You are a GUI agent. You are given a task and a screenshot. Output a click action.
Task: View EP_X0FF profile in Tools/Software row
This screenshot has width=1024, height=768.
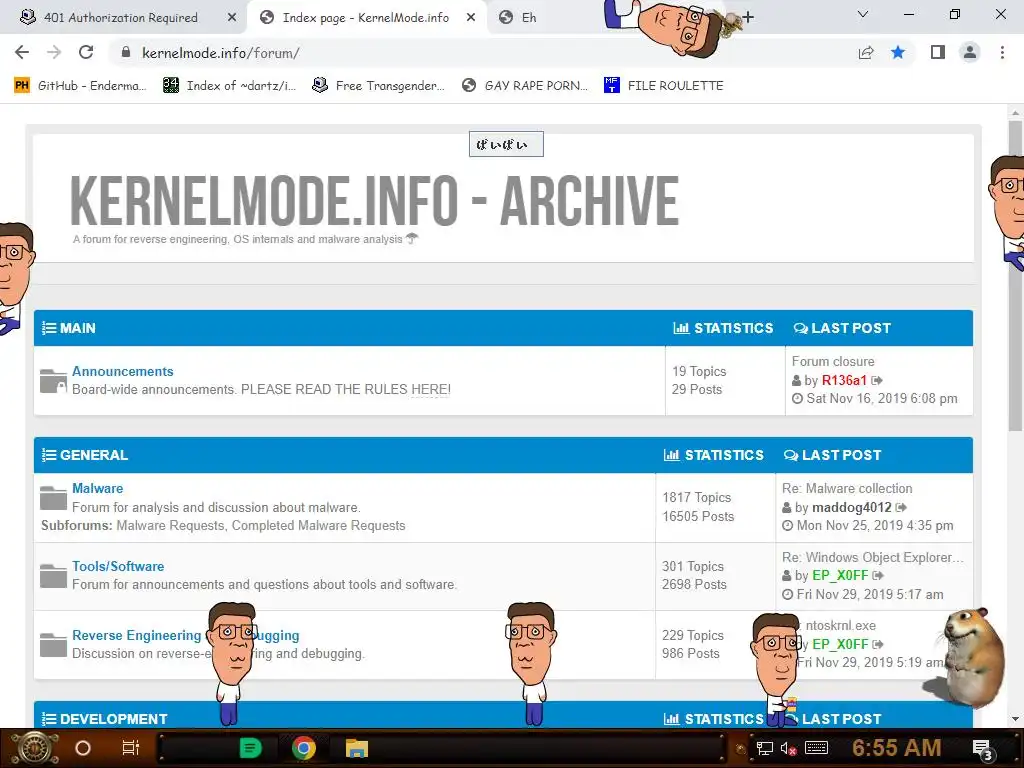(840, 575)
